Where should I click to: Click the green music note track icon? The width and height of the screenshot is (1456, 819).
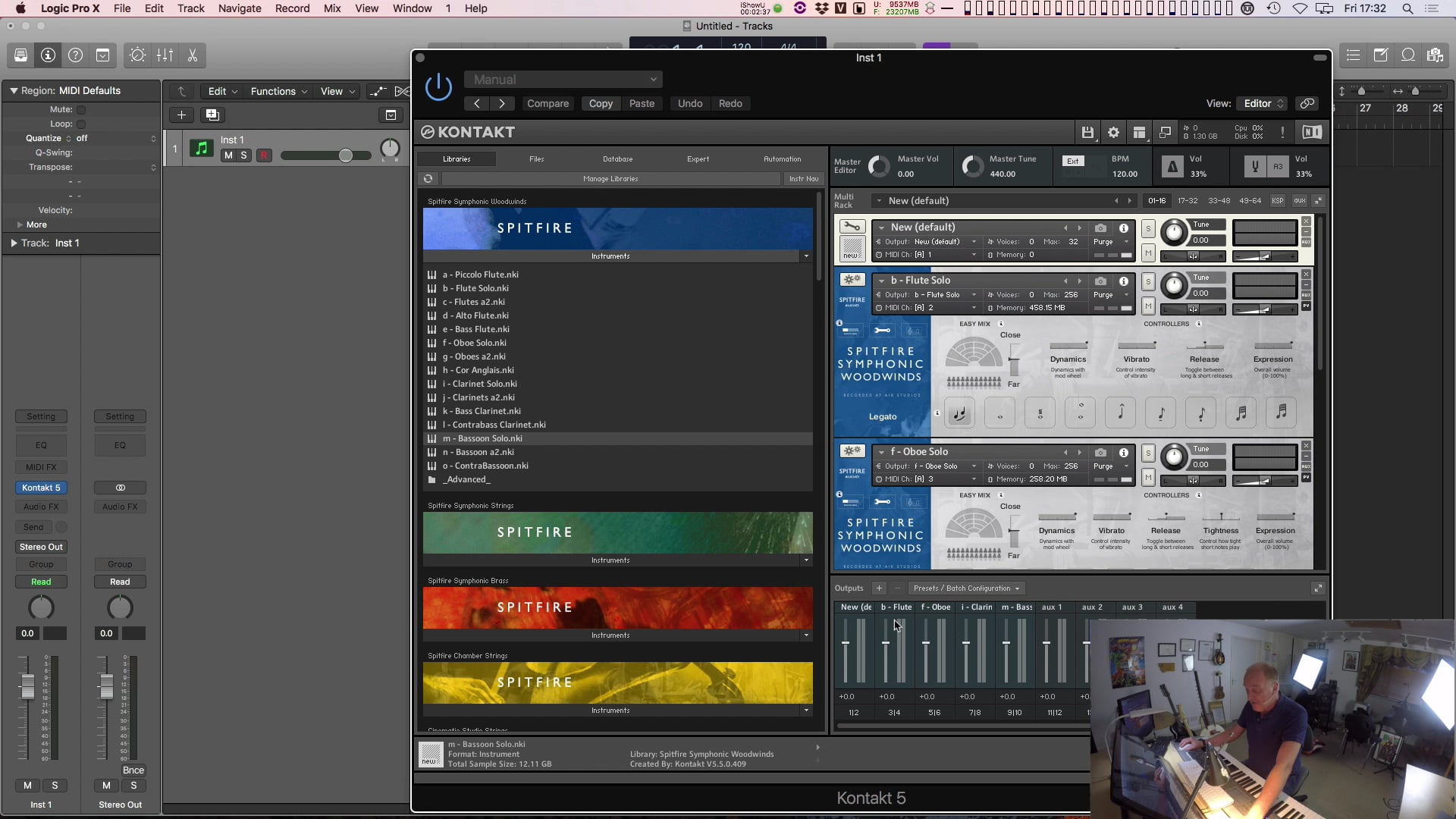[201, 149]
